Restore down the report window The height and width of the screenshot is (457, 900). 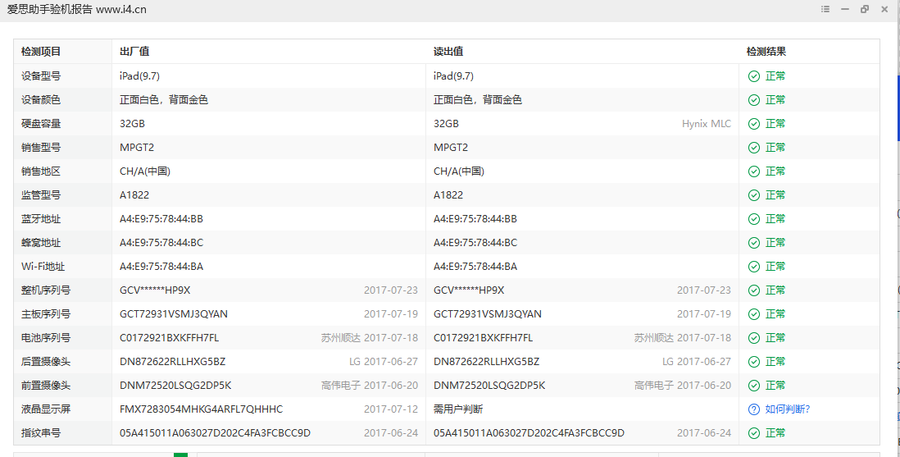click(864, 9)
